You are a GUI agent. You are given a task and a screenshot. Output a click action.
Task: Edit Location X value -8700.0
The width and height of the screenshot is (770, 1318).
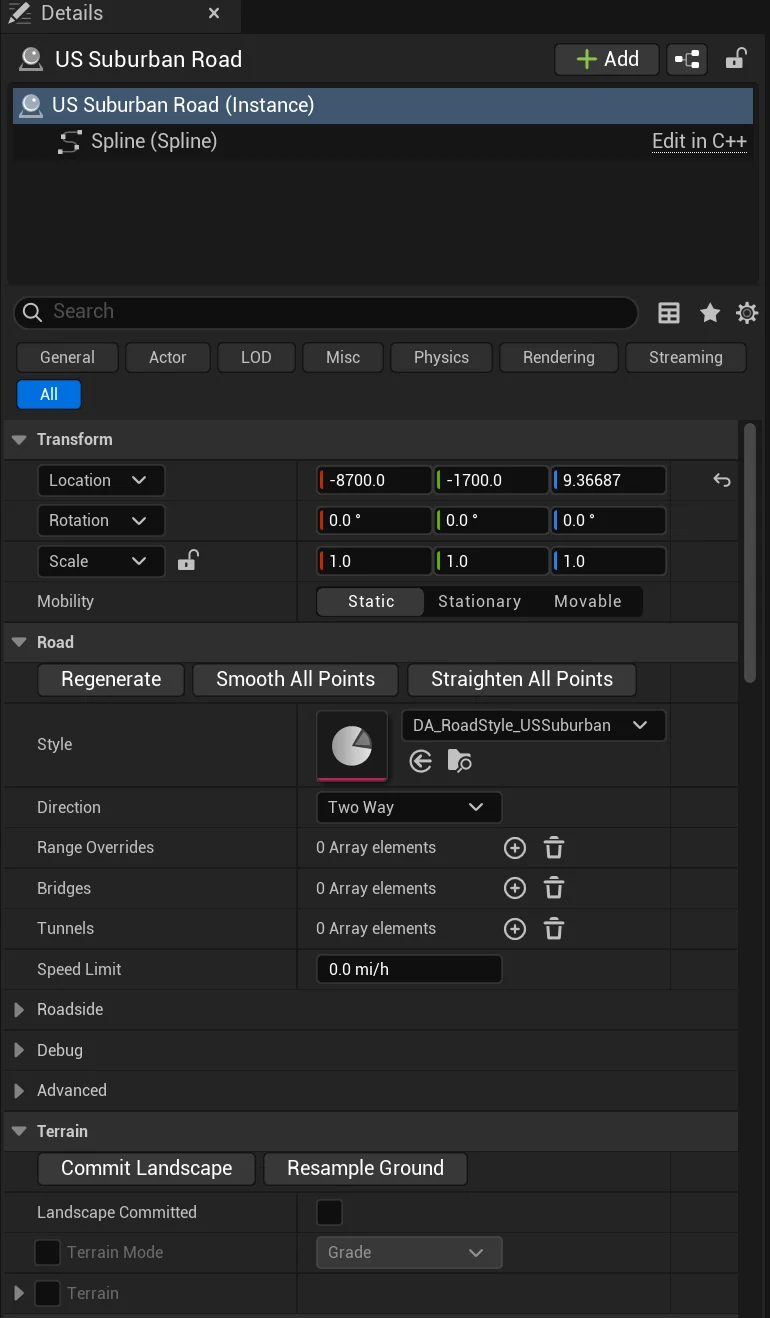click(x=374, y=480)
